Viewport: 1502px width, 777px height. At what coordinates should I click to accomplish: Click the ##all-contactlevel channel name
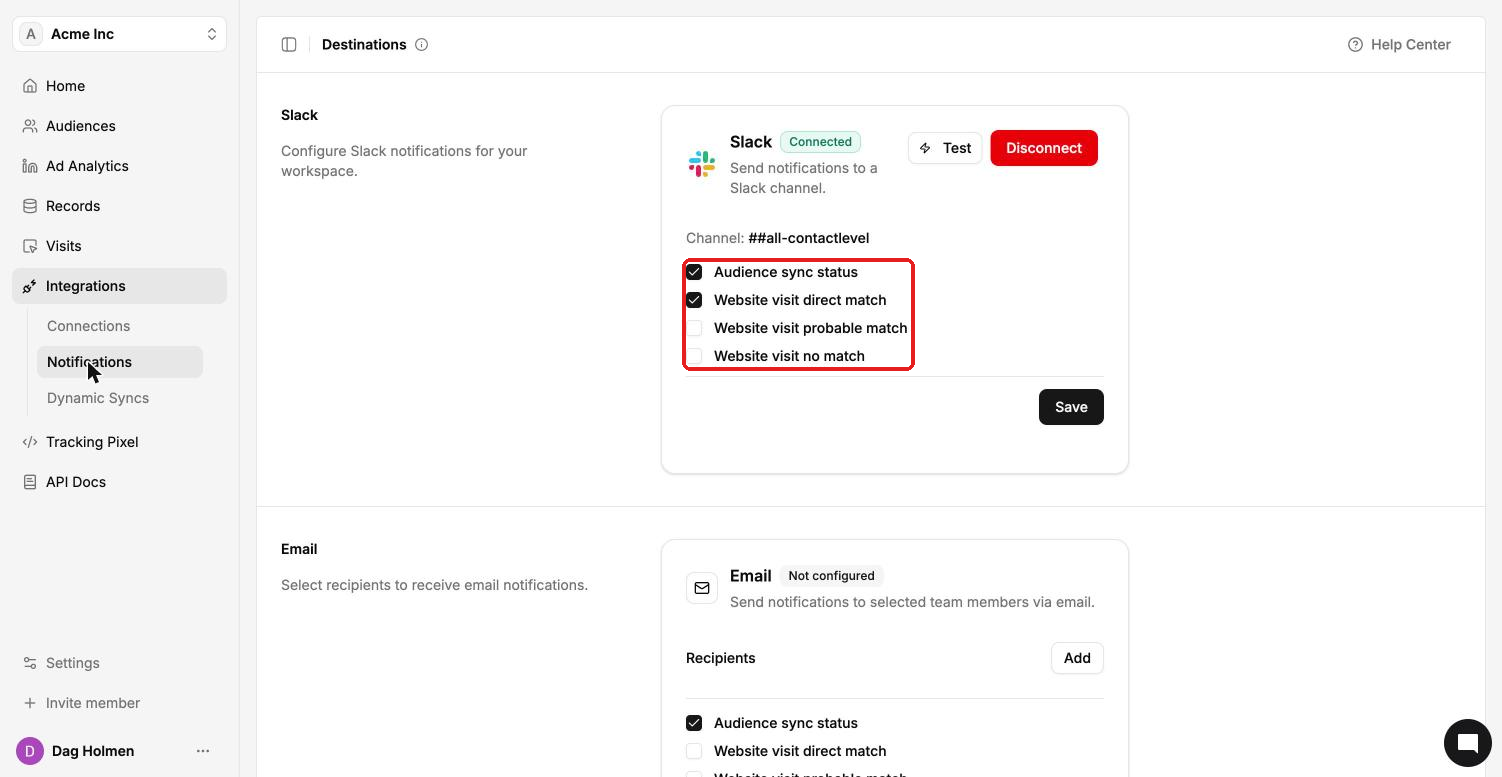click(x=809, y=238)
